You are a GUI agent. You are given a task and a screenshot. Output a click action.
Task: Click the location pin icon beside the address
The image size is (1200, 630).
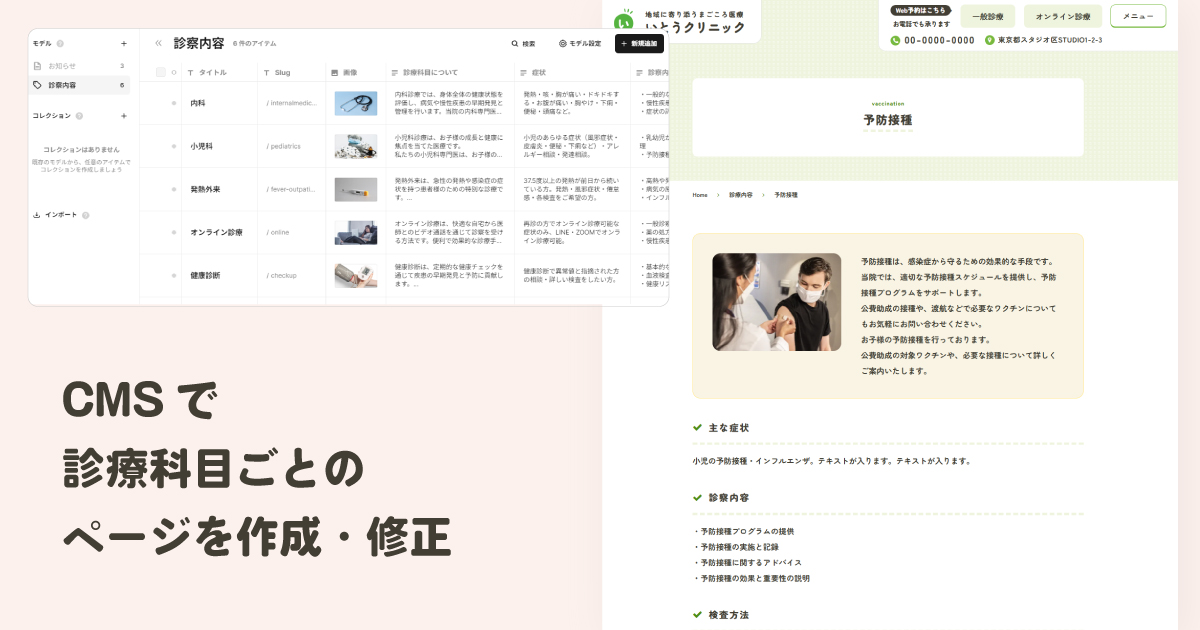click(x=990, y=41)
